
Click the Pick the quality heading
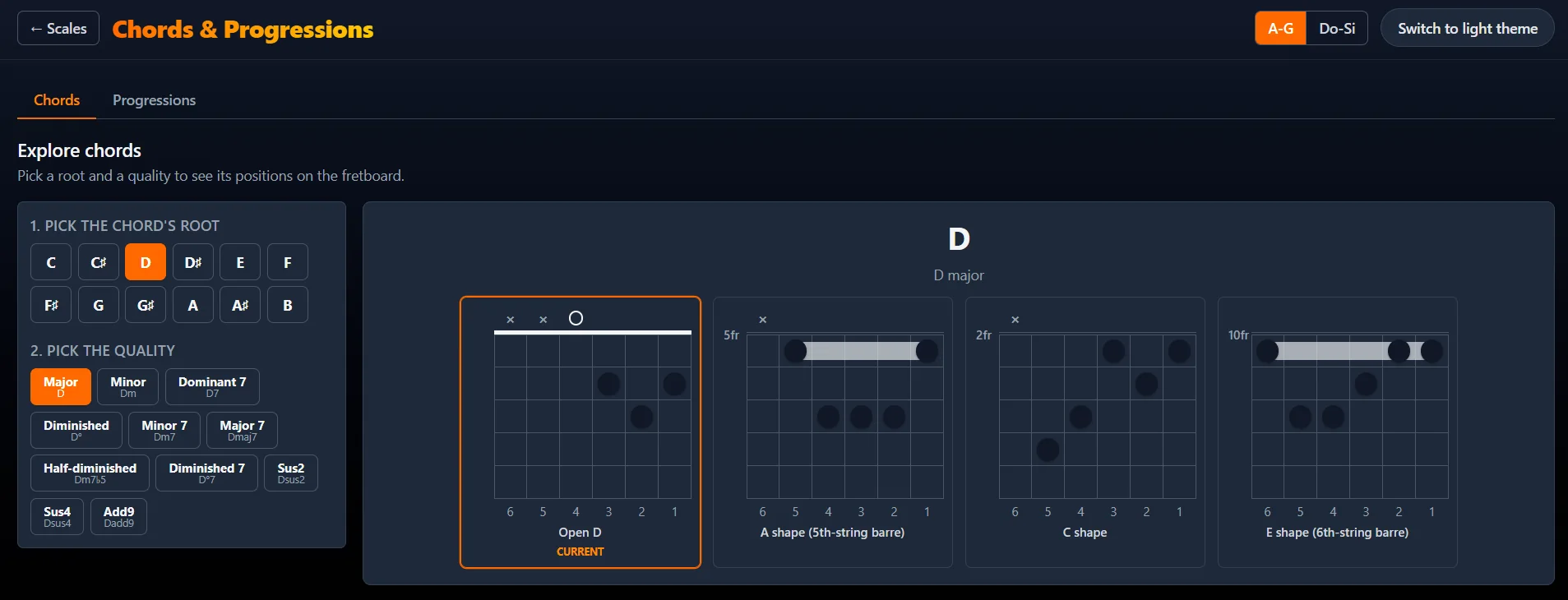(103, 351)
